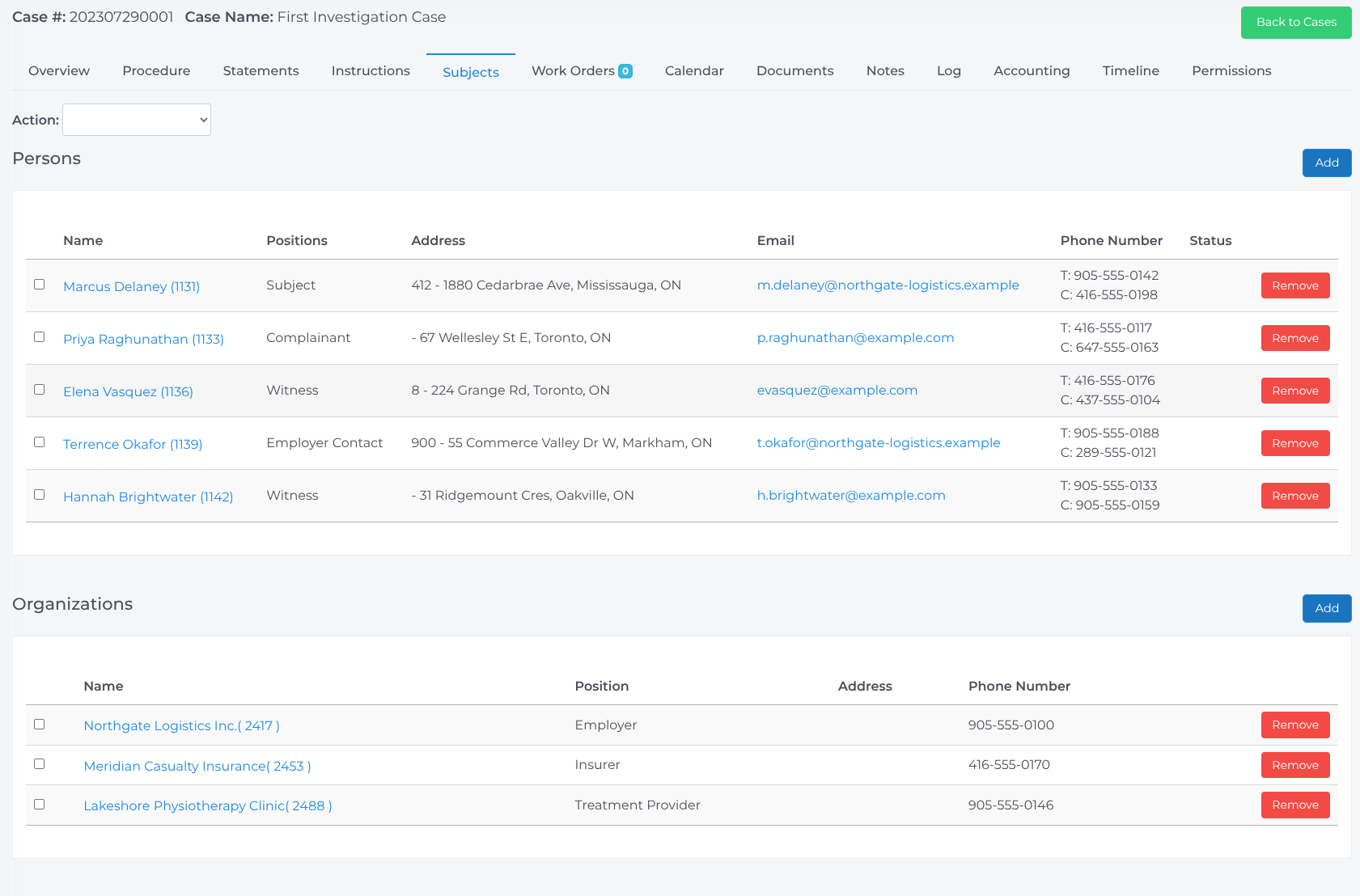Open Elena Vasquez (1136) profile link
This screenshot has width=1360, height=896.
tap(128, 391)
